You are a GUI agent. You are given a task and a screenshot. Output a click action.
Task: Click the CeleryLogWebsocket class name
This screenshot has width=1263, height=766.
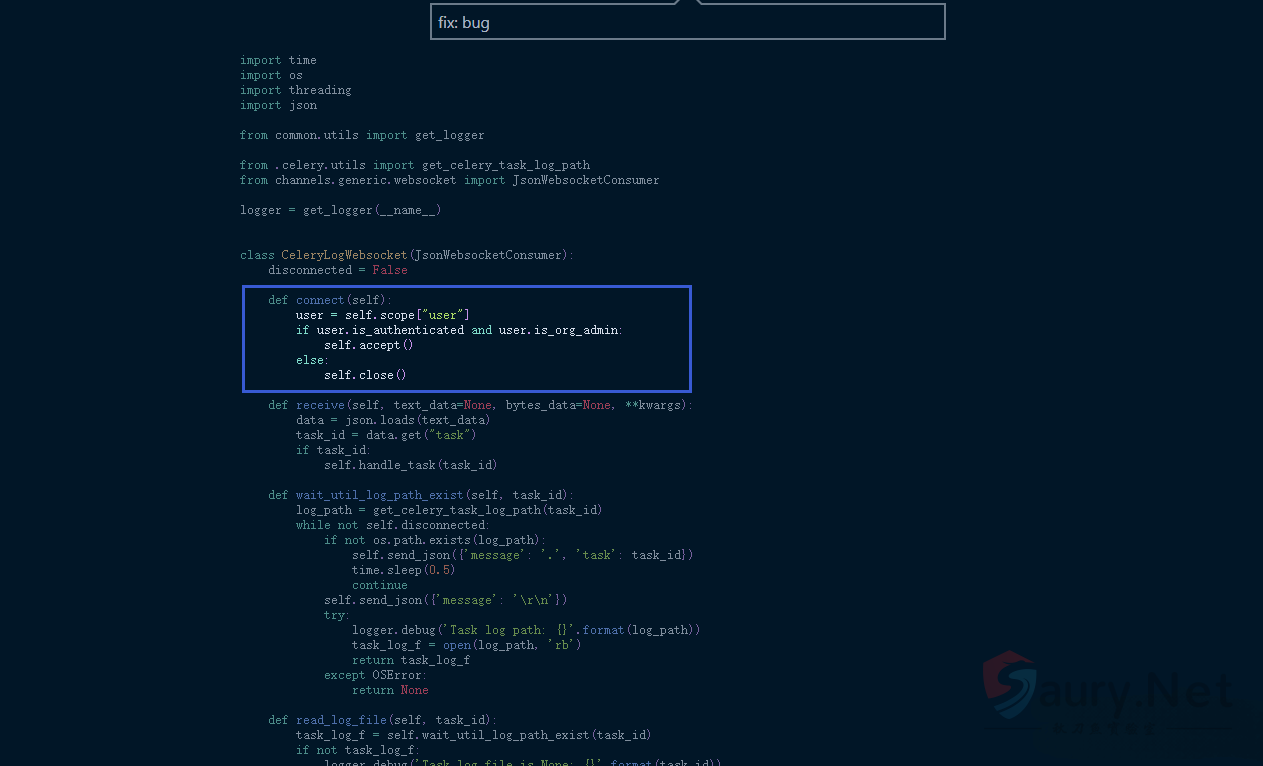345,254
